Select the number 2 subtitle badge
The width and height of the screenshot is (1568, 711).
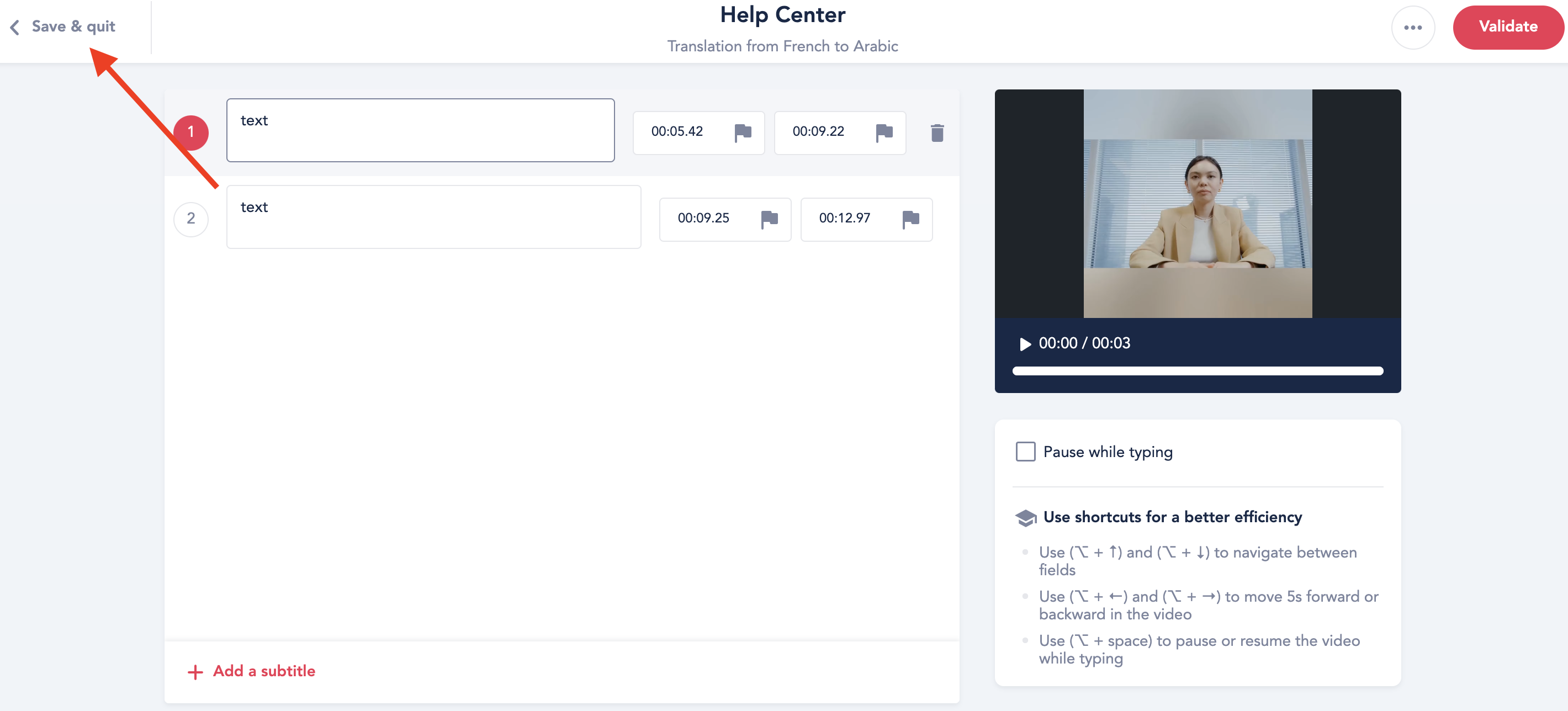pos(191,219)
